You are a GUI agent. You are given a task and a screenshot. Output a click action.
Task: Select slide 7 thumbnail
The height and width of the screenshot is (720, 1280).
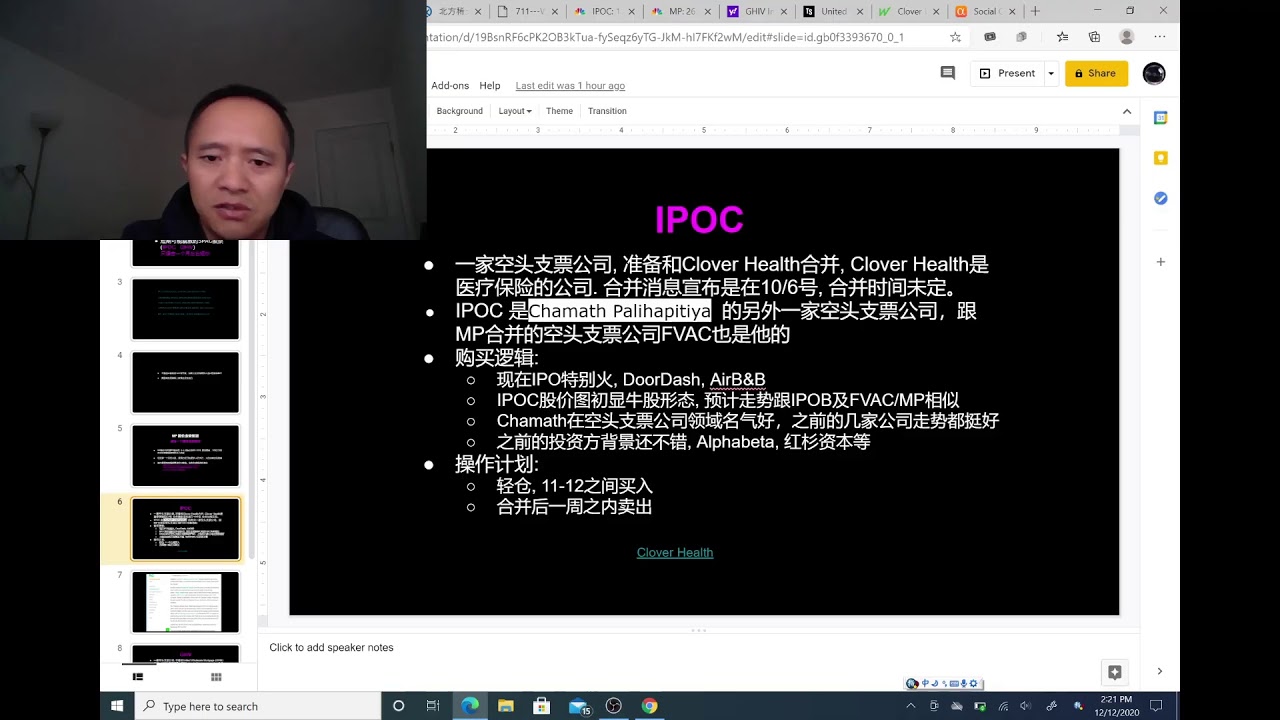[x=186, y=602]
